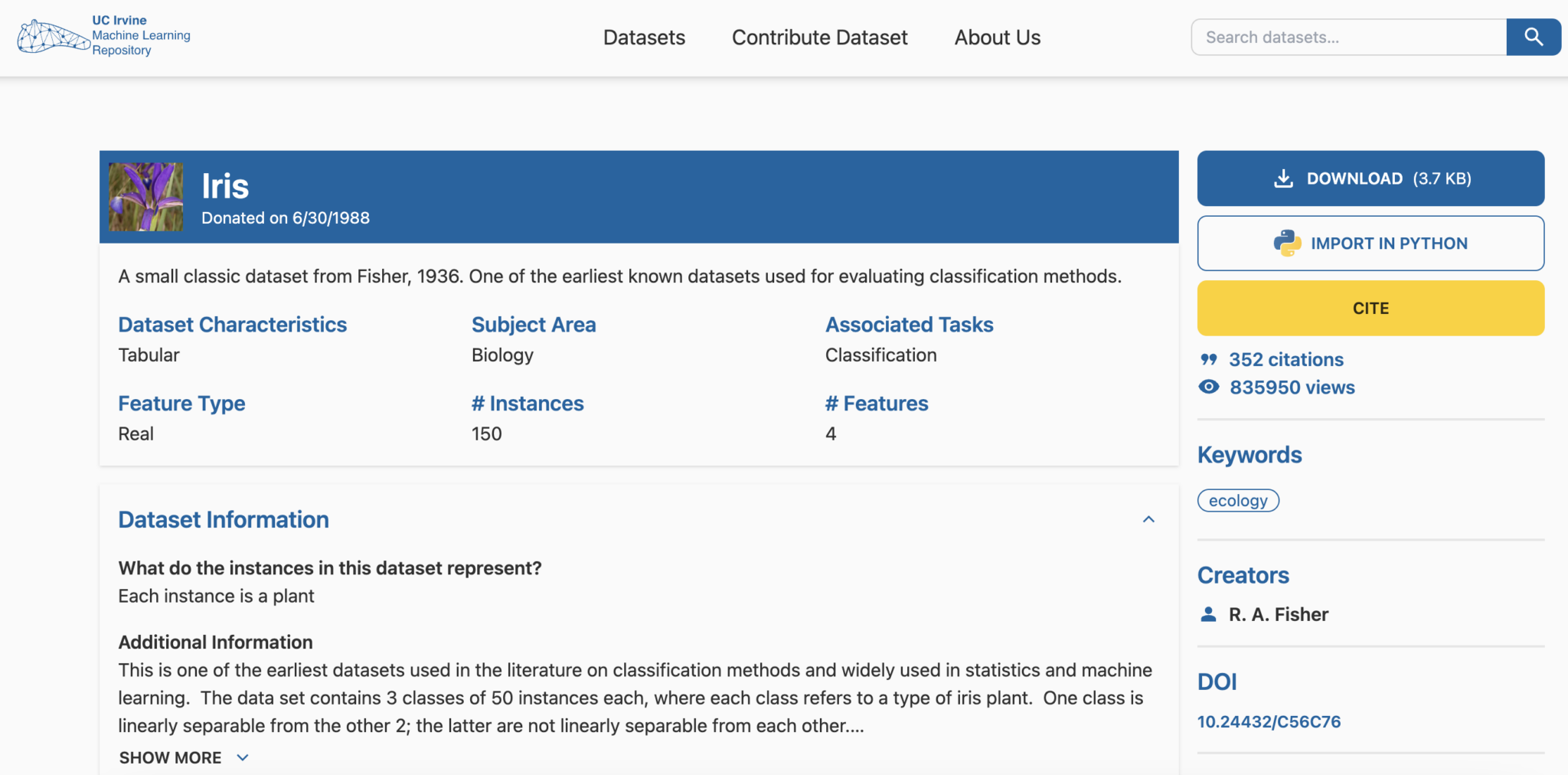Click inside the Search datasets field
This screenshot has width=1568, height=775.
[1347, 36]
